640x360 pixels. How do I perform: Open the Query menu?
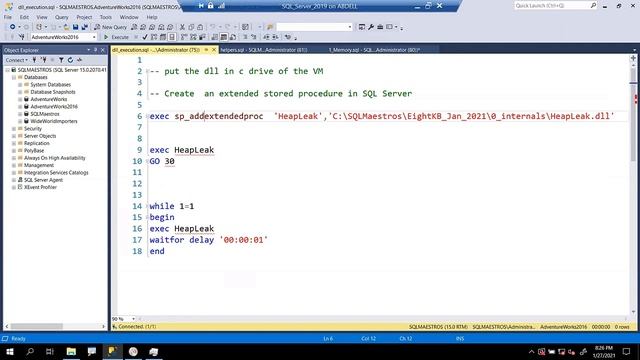62,17
